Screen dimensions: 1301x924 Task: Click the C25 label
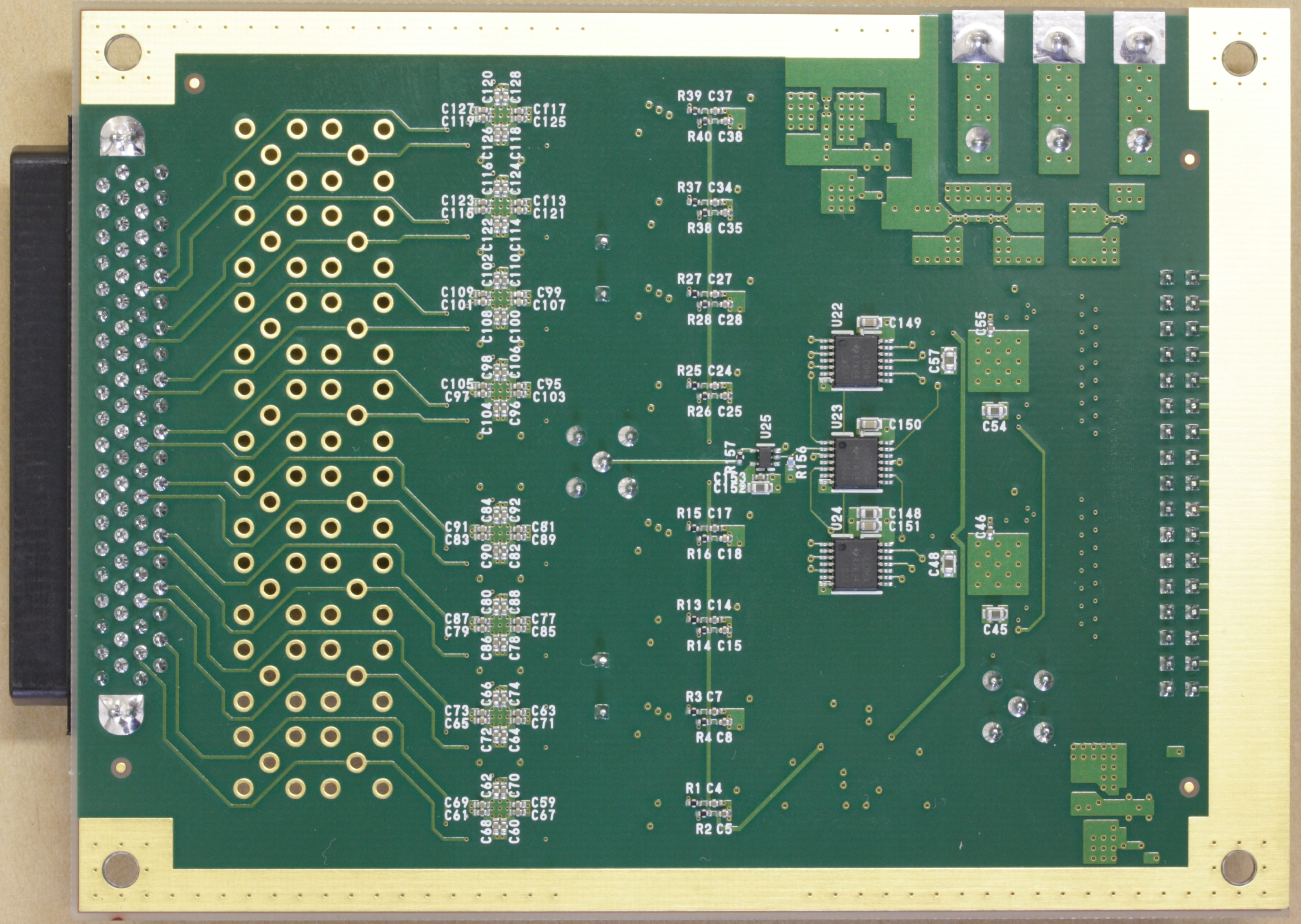(x=730, y=411)
